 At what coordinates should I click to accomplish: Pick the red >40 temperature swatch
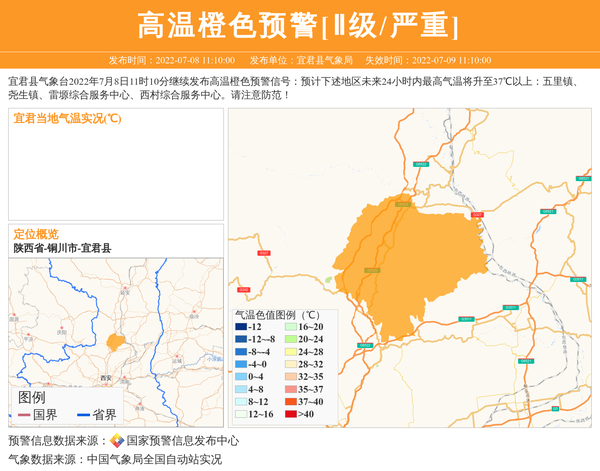291,414
